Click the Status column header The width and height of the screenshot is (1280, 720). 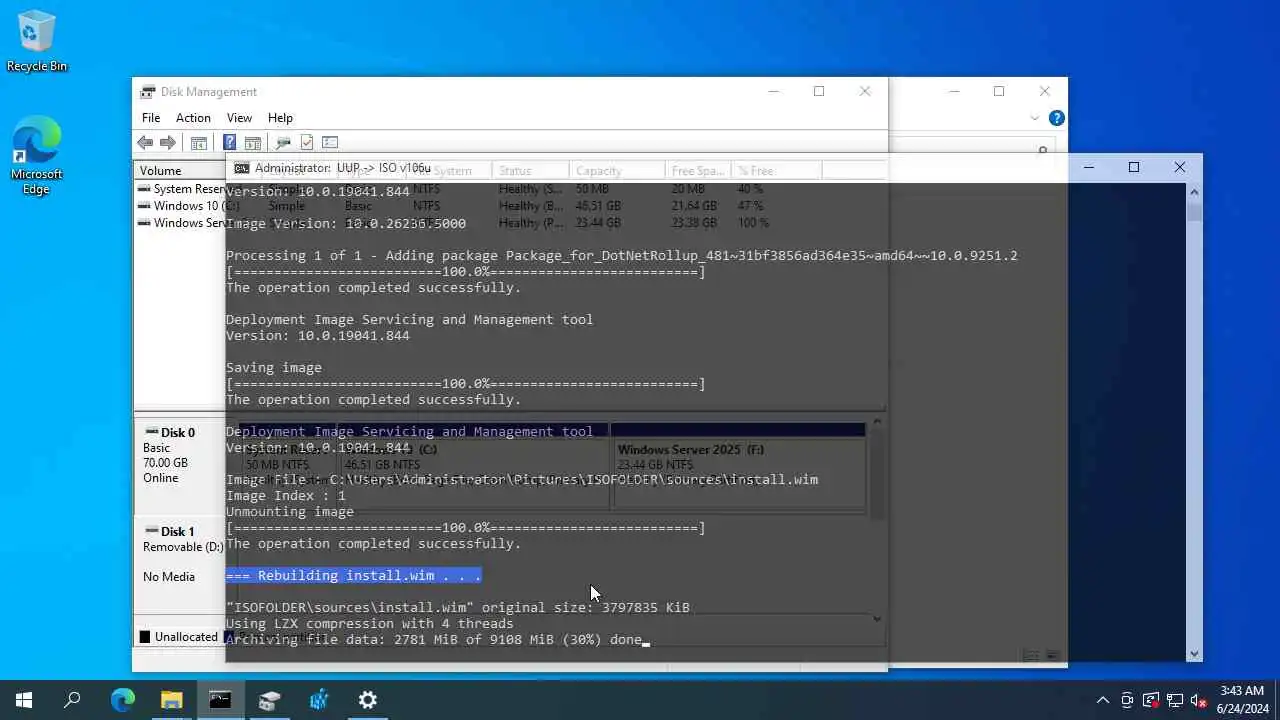[x=531, y=171]
